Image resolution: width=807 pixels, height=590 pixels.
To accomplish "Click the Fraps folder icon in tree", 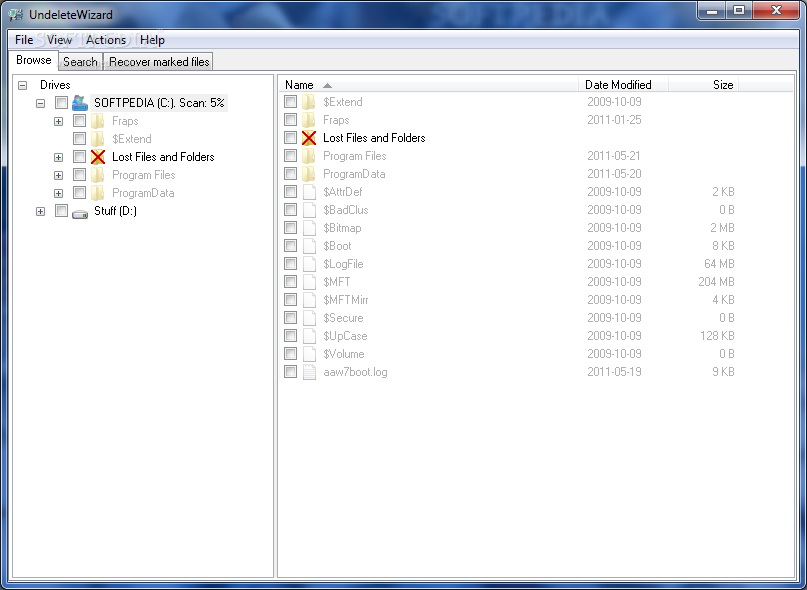I will point(97,121).
